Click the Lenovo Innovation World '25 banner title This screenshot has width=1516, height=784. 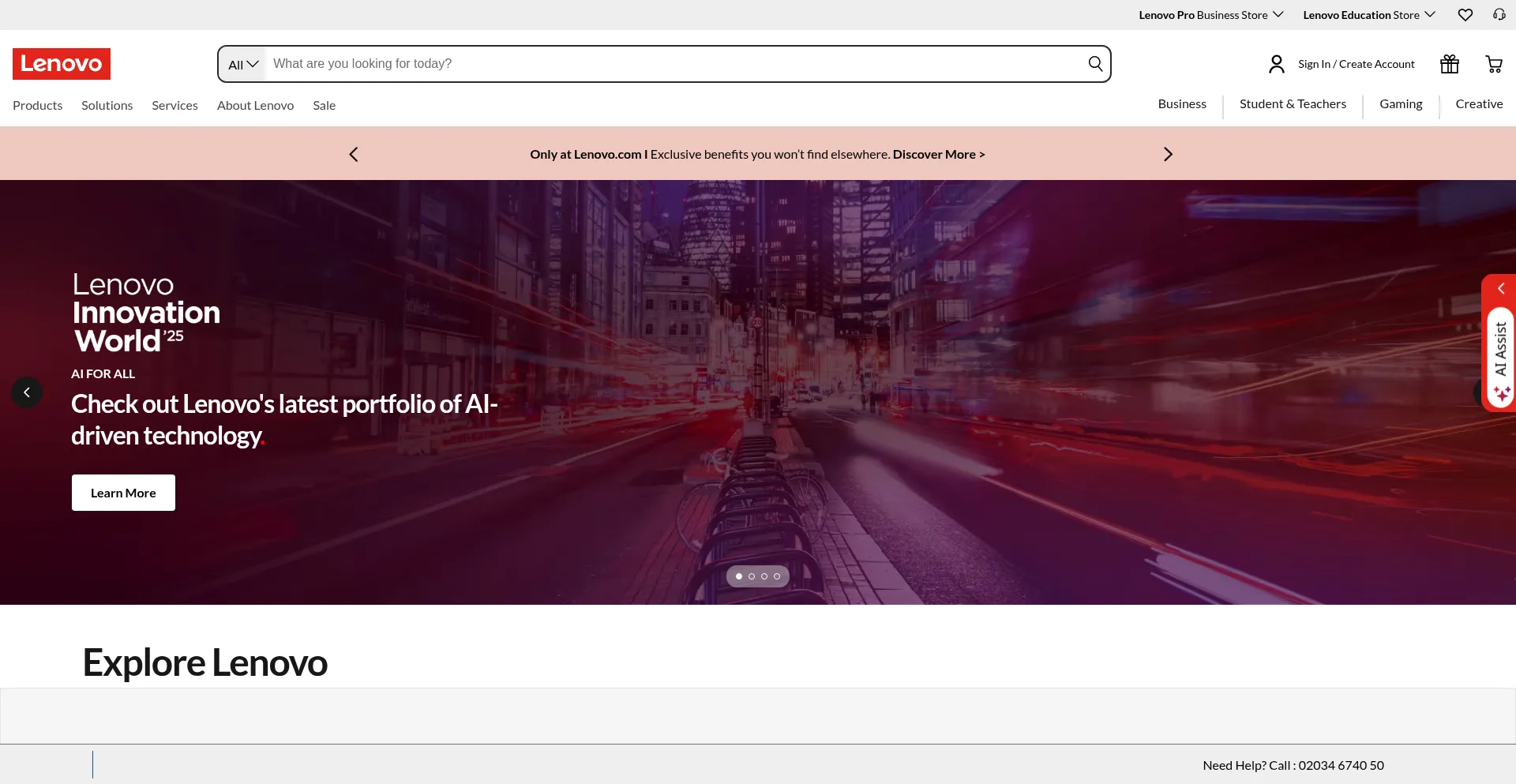[146, 313]
